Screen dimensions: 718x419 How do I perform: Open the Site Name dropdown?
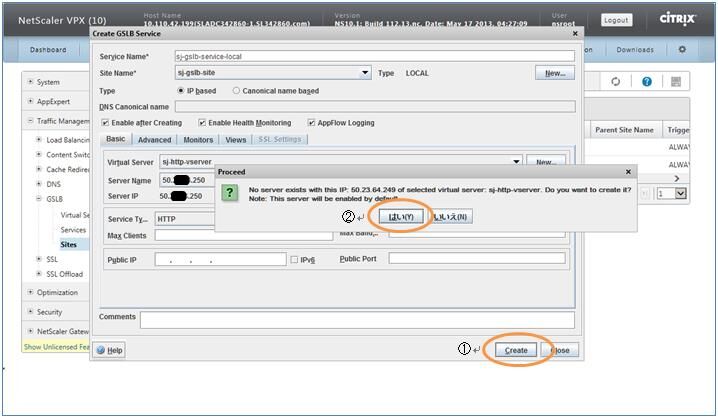coord(365,72)
